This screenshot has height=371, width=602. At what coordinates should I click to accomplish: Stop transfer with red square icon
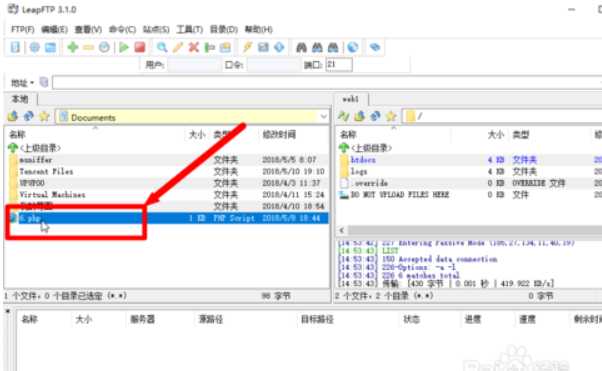[x=140, y=47]
